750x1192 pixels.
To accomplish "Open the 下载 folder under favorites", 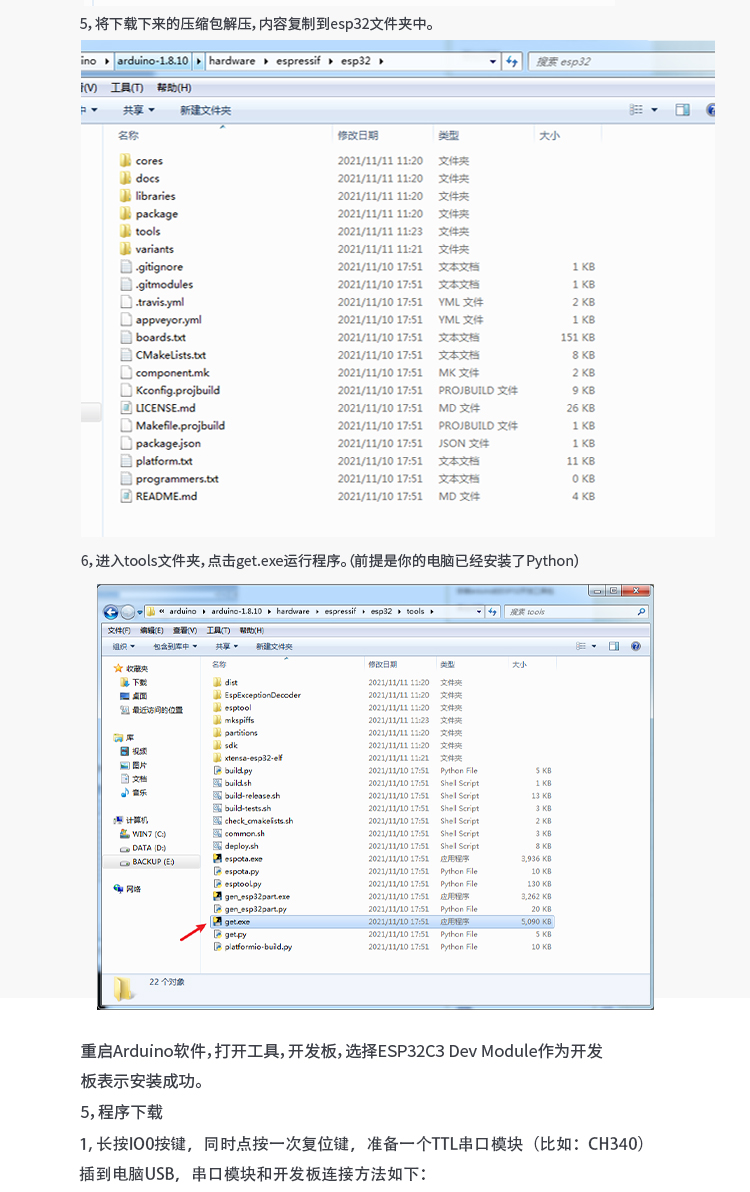I will [x=139, y=682].
